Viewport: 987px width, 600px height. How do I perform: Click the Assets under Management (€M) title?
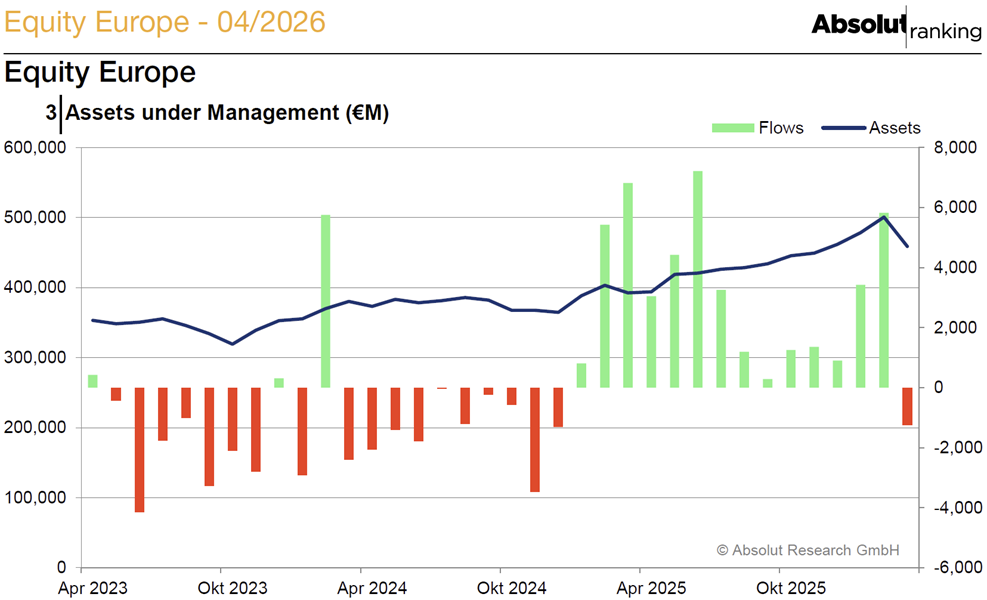(227, 113)
